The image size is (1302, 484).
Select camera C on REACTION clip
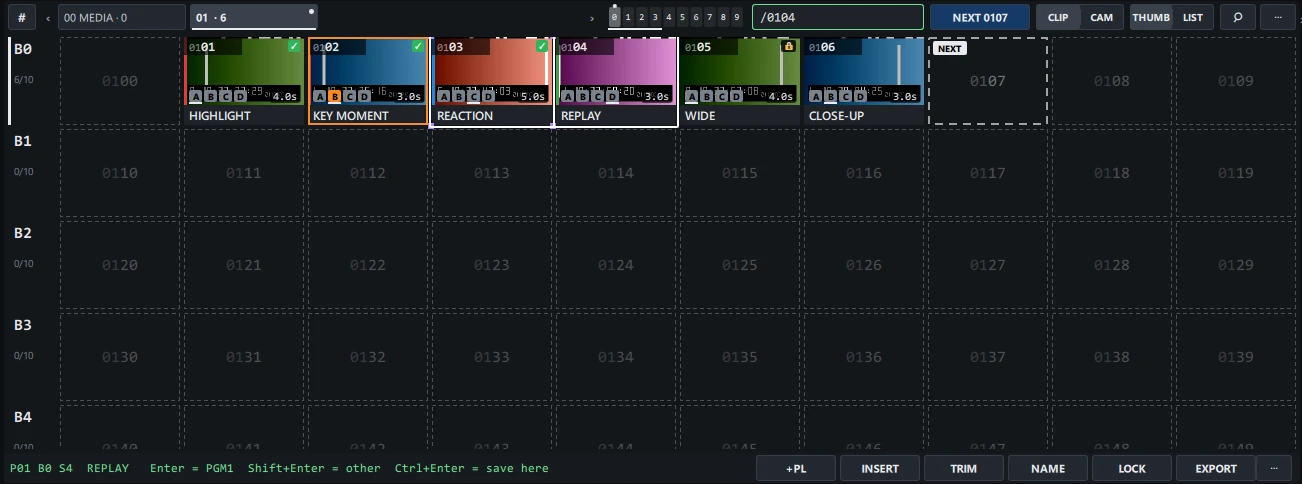tap(472, 97)
